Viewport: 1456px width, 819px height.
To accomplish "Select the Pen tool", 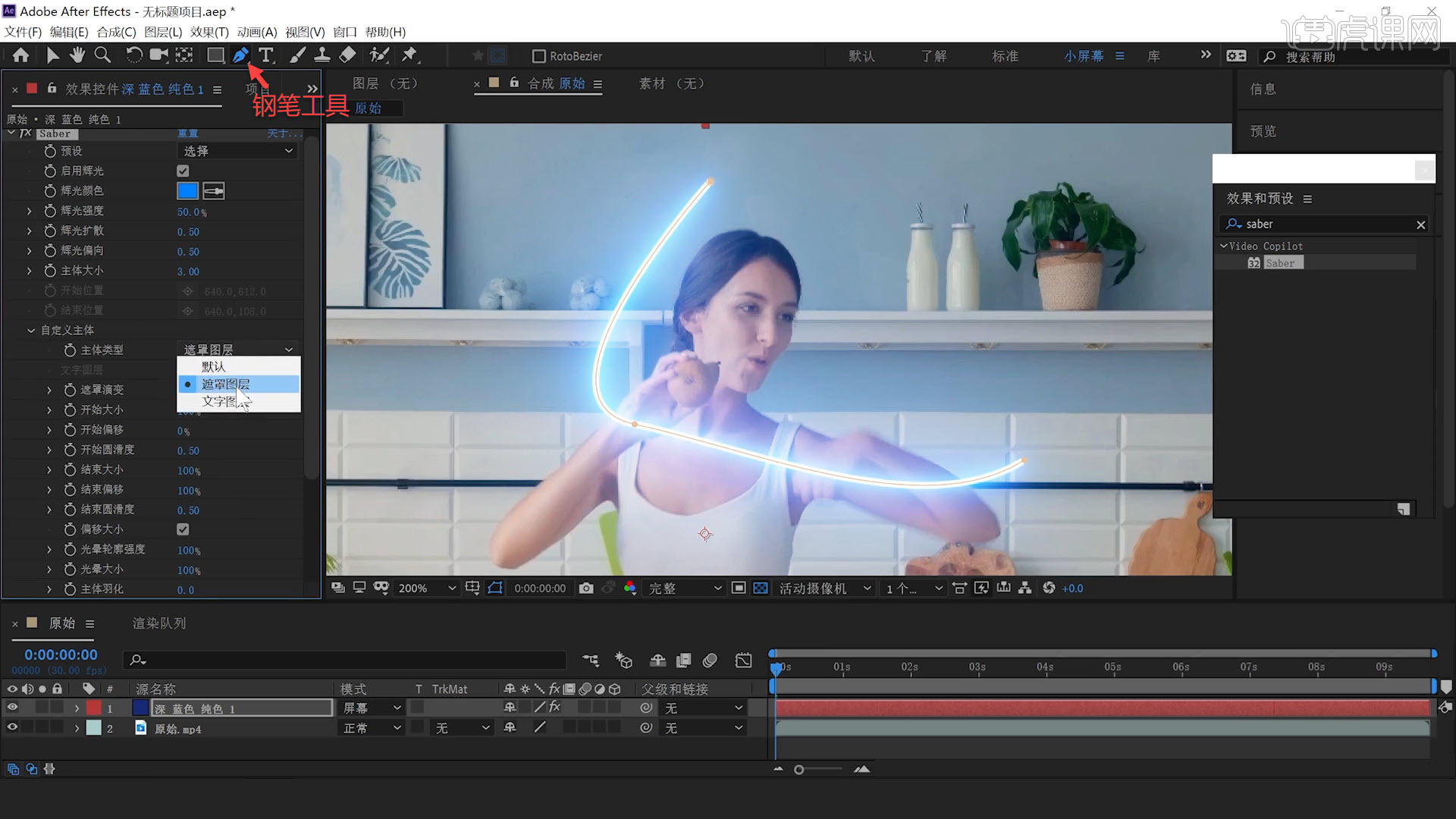I will (x=240, y=55).
